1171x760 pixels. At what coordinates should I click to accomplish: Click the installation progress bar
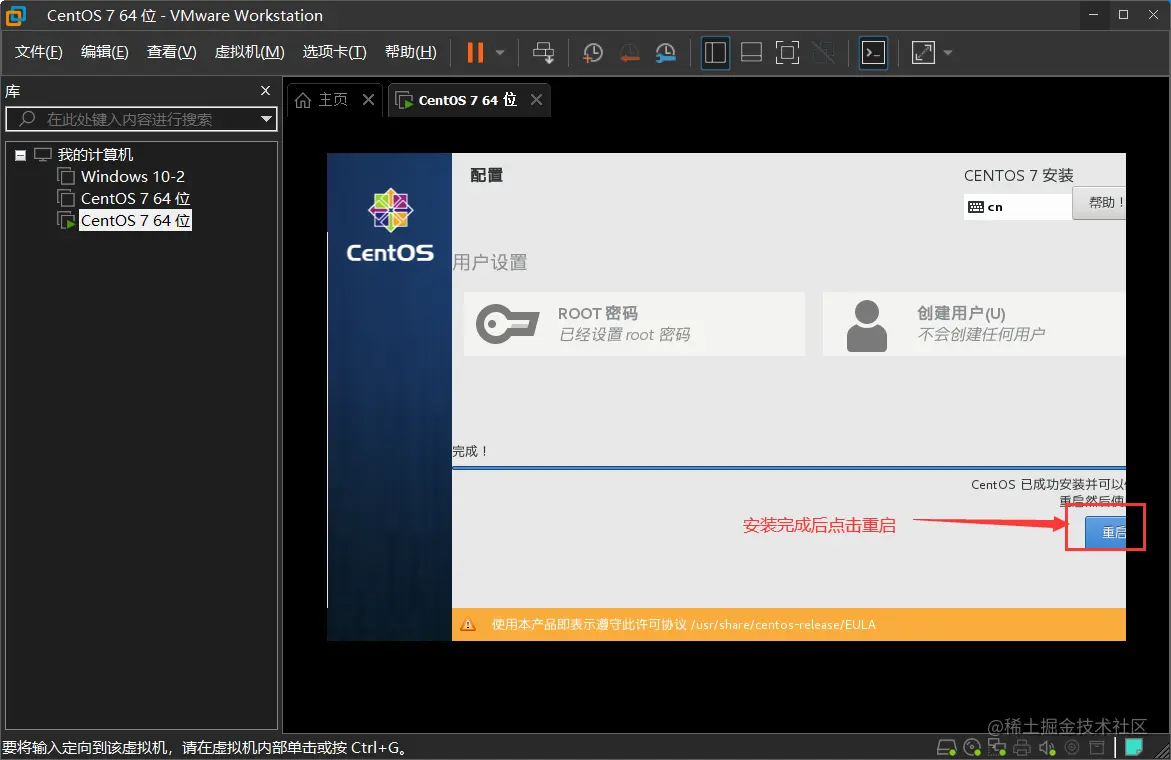click(x=789, y=468)
